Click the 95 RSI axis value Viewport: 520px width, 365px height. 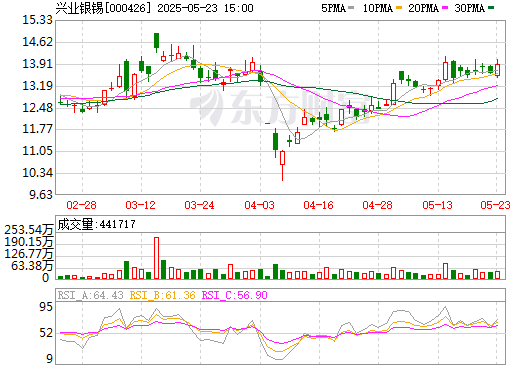click(46, 307)
